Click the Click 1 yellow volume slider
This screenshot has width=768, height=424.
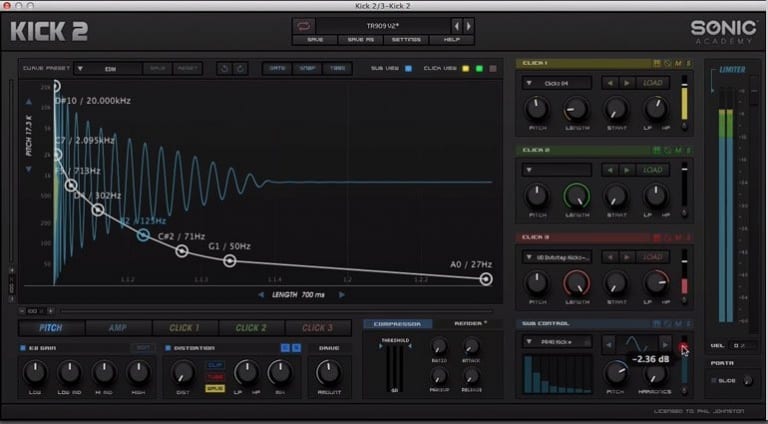(684, 104)
